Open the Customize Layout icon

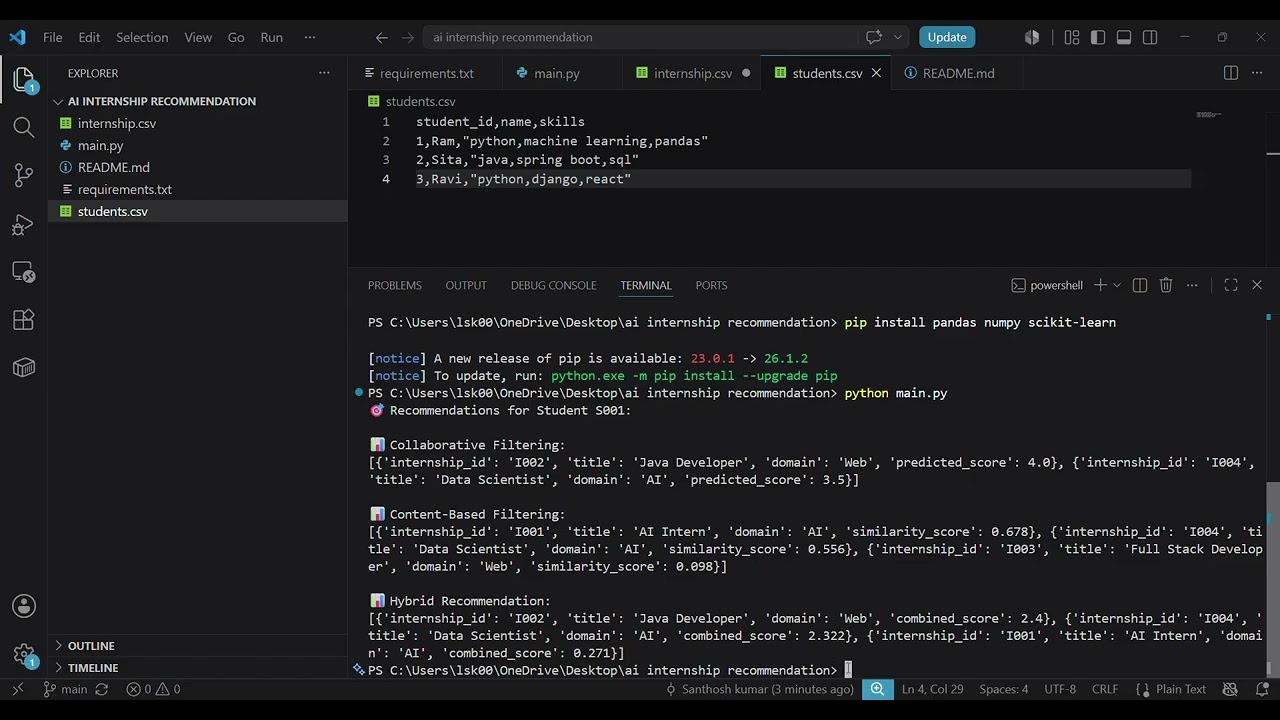pos(1072,37)
